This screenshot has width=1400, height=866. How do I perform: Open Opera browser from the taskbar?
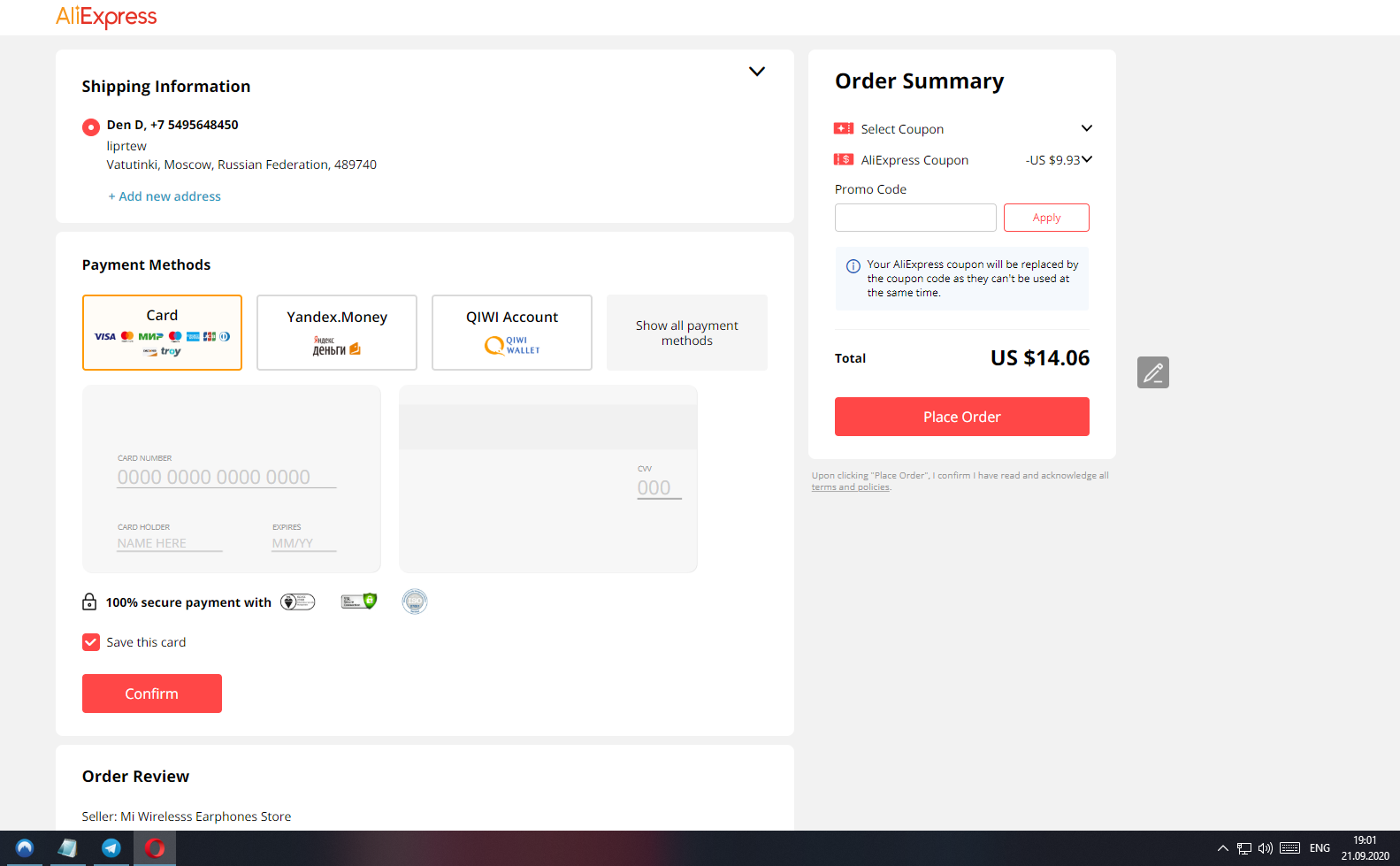(155, 848)
